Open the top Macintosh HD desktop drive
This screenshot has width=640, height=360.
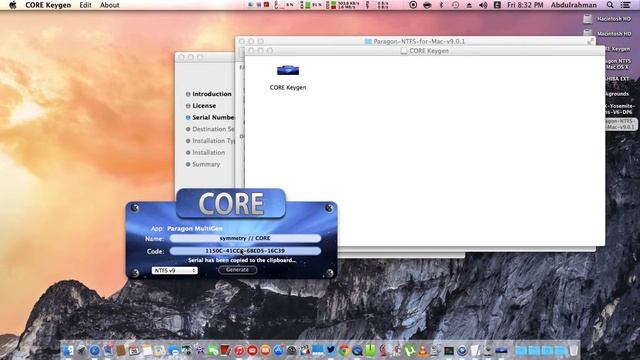(x=588, y=19)
